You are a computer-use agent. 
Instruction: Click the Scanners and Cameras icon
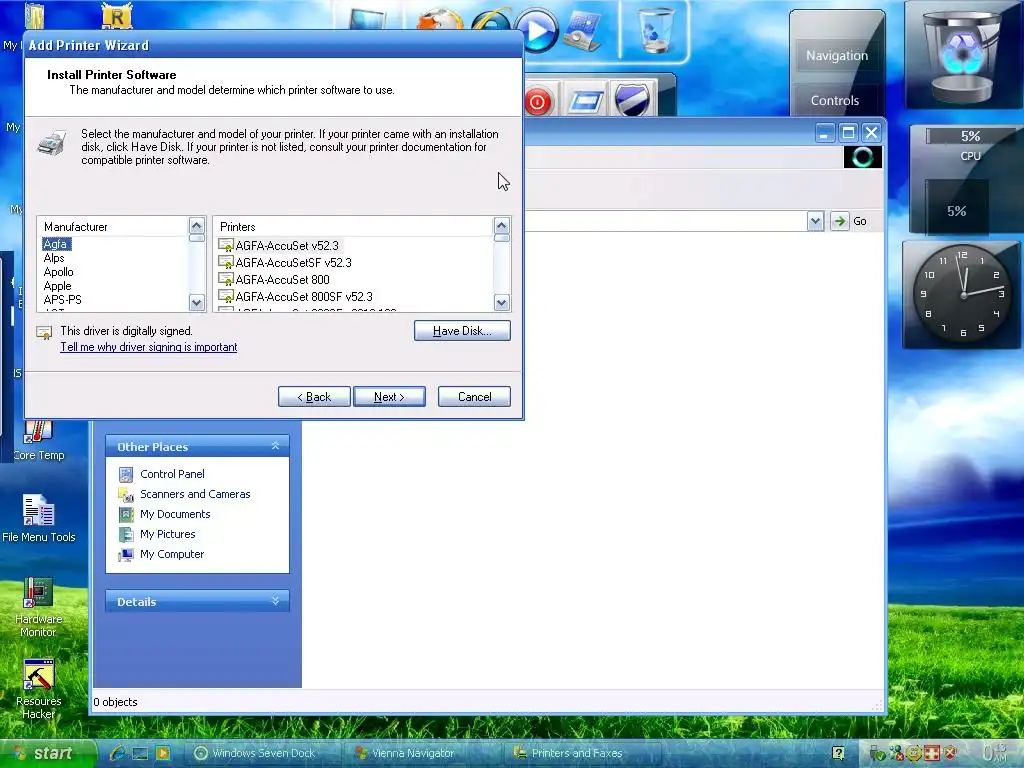[x=126, y=494]
